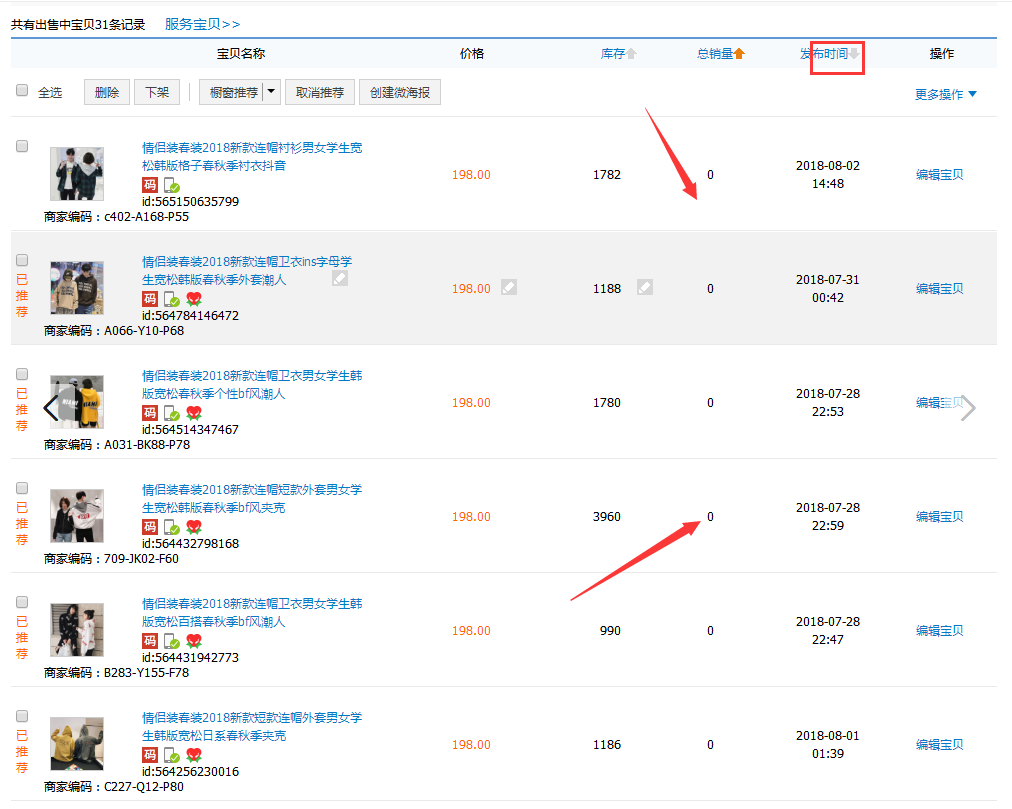Check the box for the first item c402-A168-P55
The image size is (1012, 809).
click(x=22, y=146)
